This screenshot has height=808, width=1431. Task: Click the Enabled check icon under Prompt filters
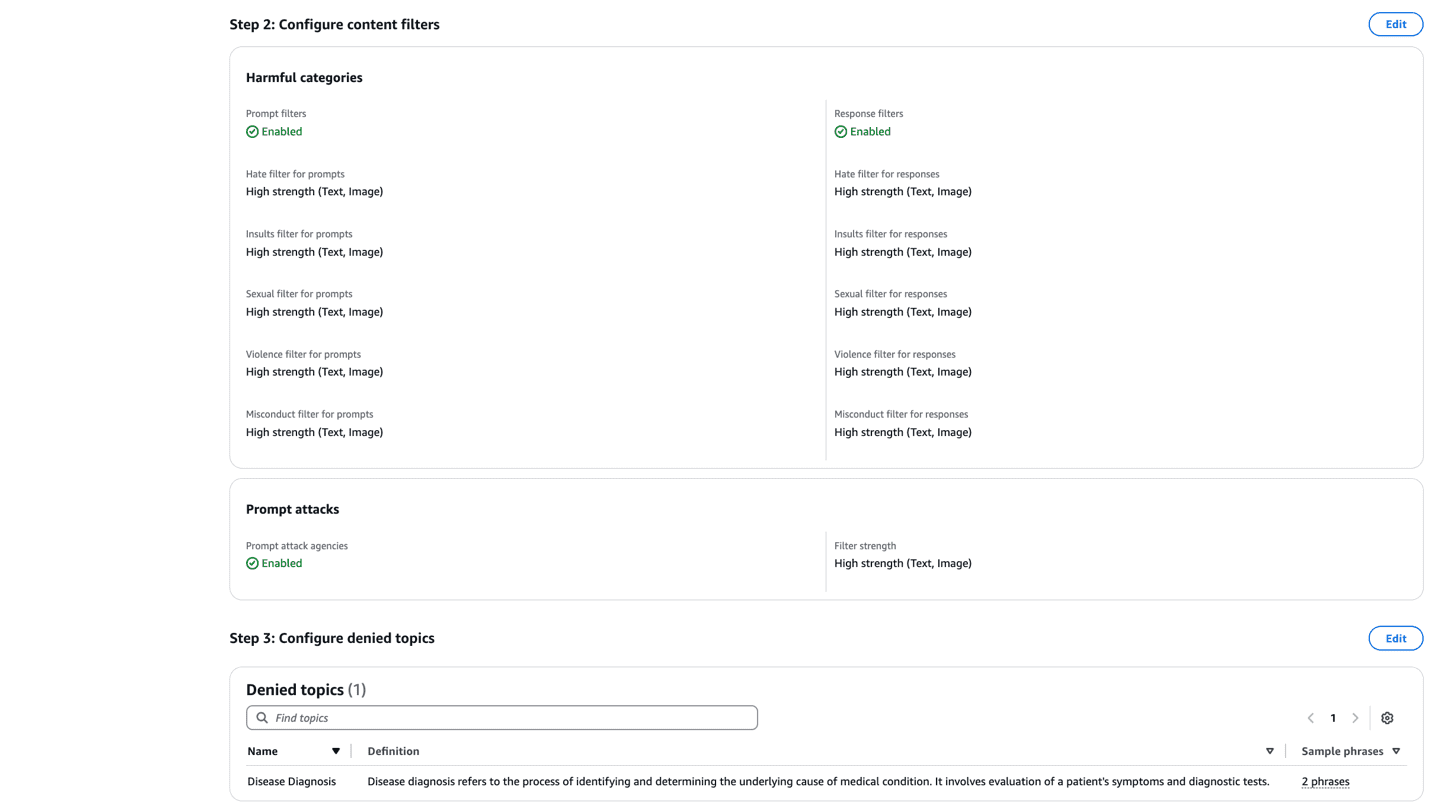click(x=252, y=131)
